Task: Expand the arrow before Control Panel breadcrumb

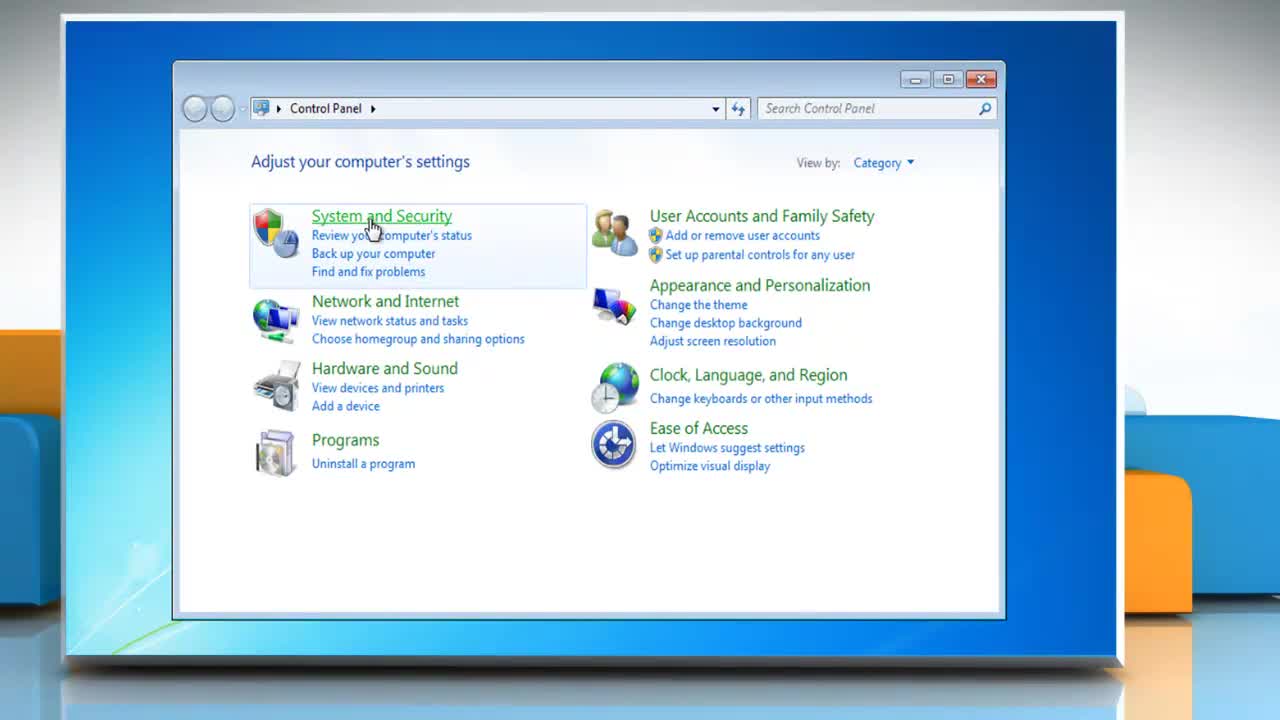Action: pos(279,108)
